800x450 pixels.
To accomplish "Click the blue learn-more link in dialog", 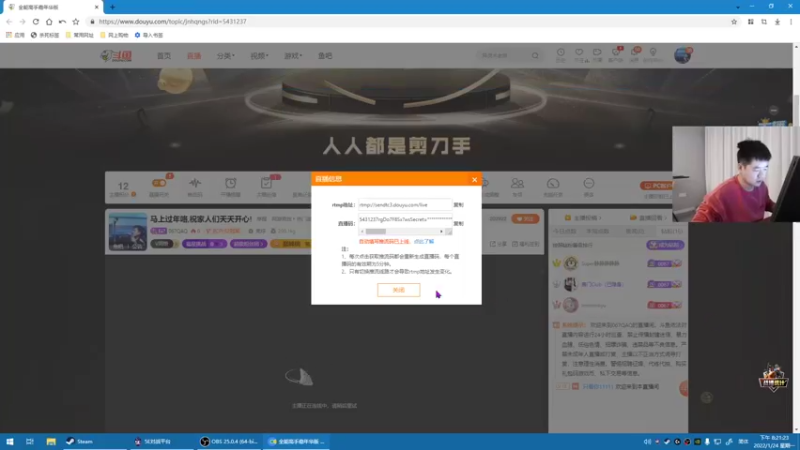I will 424,241.
